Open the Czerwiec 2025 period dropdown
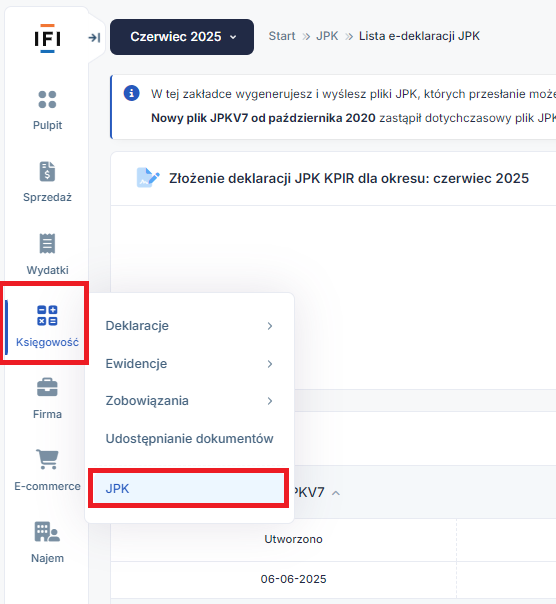The image size is (556, 604). pos(182,37)
